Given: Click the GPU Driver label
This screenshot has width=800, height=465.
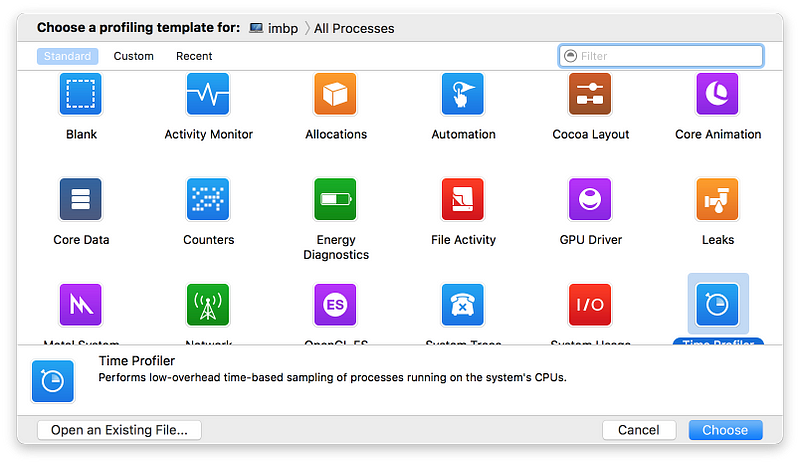Looking at the screenshot, I should click(x=590, y=239).
